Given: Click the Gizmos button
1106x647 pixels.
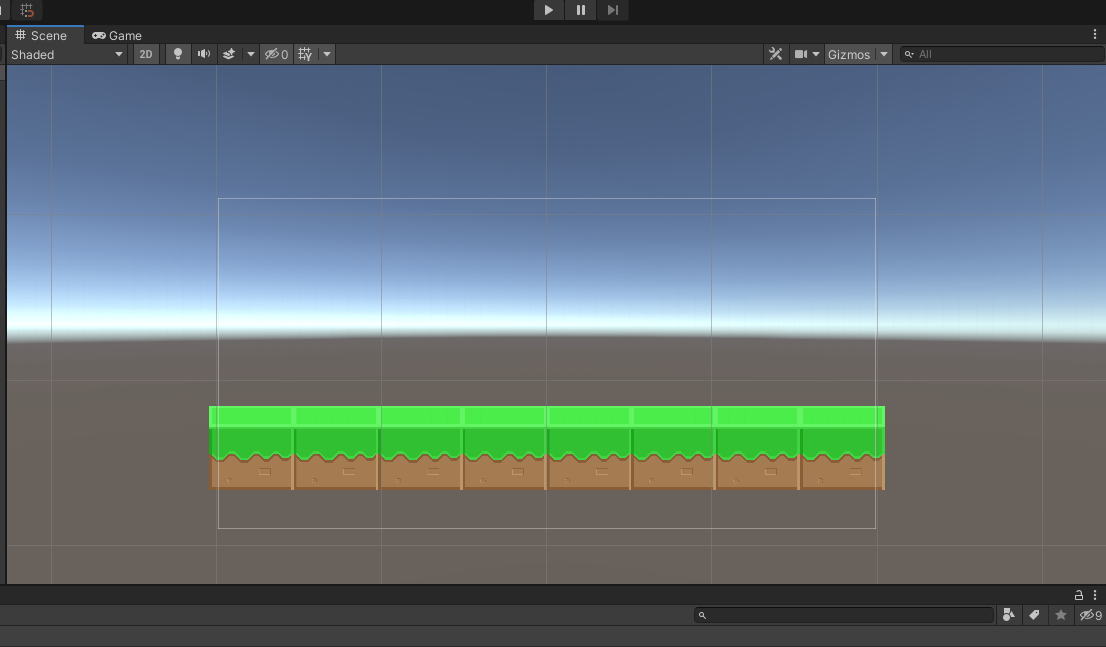Looking at the screenshot, I should pos(849,54).
